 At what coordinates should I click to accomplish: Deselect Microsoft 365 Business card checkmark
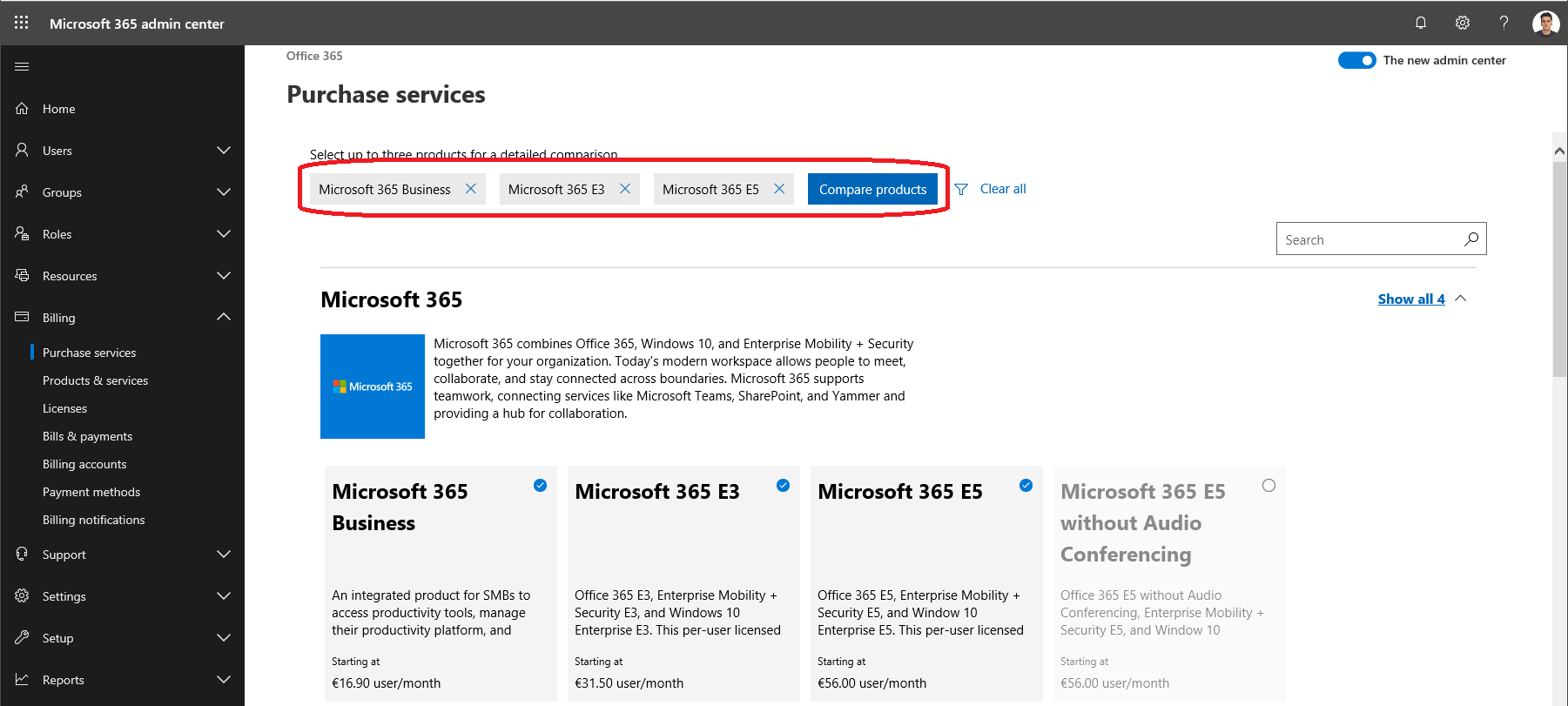coord(540,486)
